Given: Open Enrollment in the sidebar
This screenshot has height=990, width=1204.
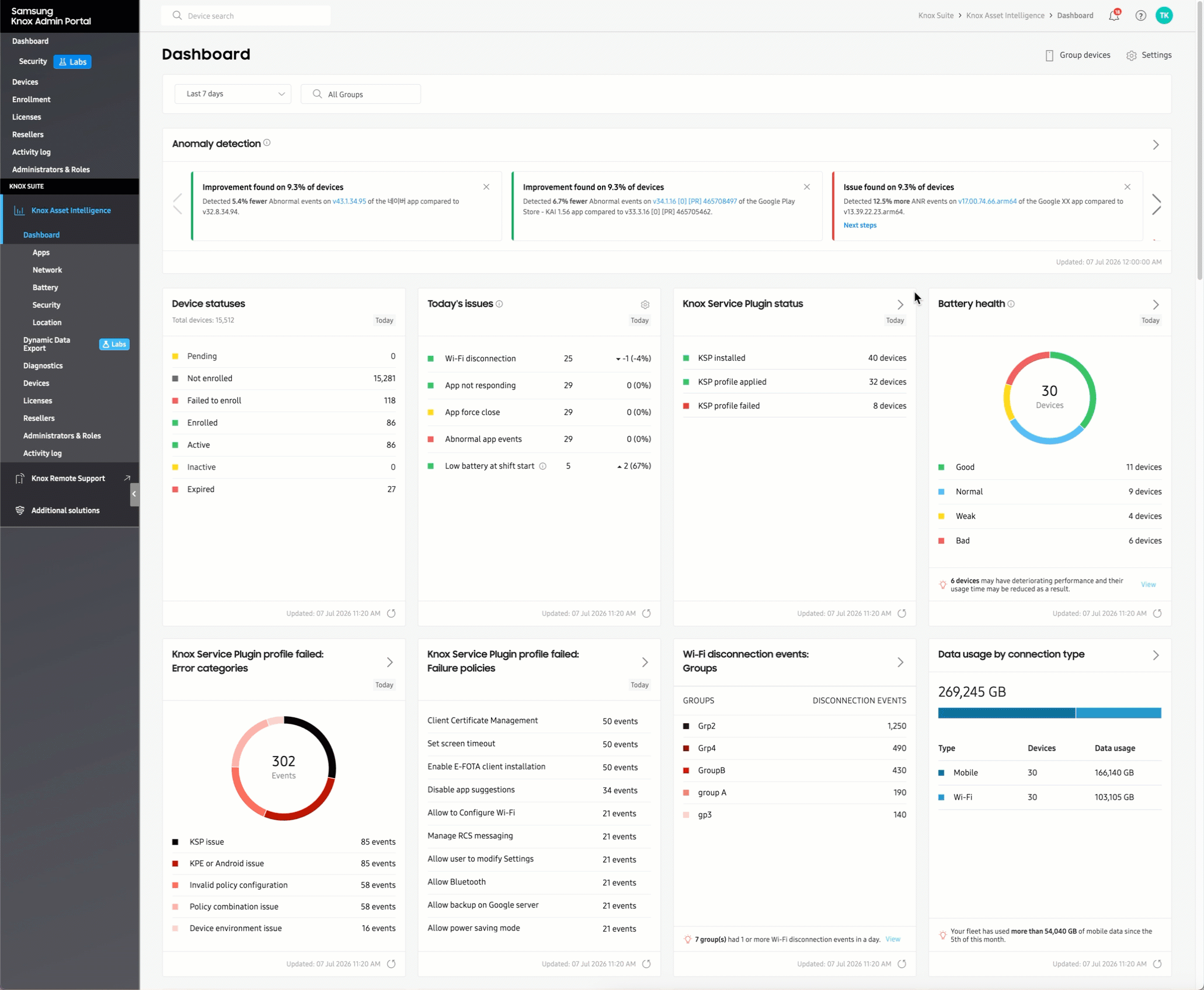Looking at the screenshot, I should pos(32,99).
